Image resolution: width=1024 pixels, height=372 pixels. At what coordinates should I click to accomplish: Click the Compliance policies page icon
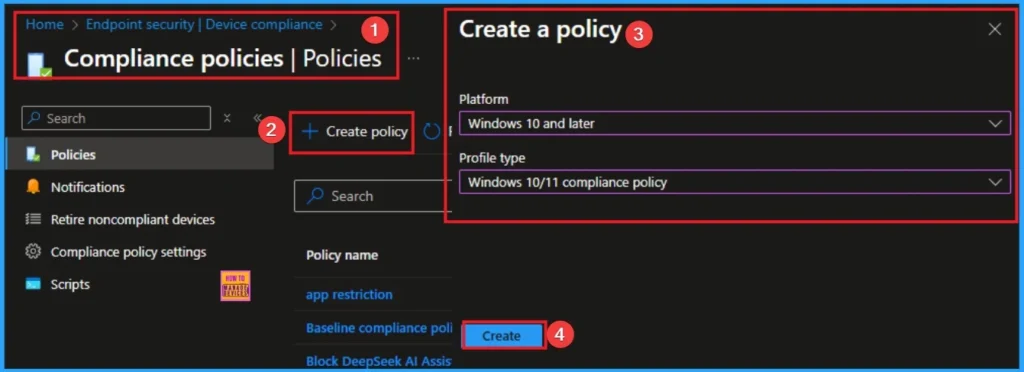click(39, 66)
